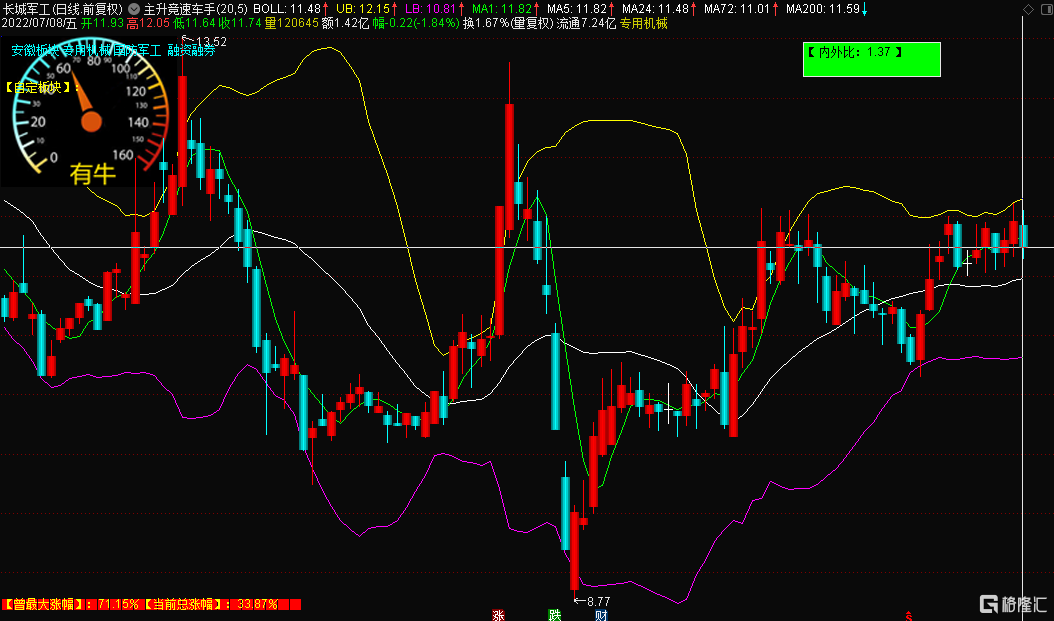Click the red 涨 marker at the bottom

pos(498,615)
